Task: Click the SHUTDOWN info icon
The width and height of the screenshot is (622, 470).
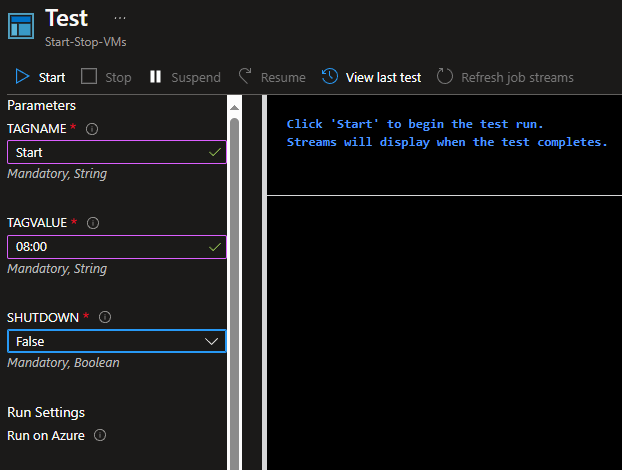Action: coord(105,317)
